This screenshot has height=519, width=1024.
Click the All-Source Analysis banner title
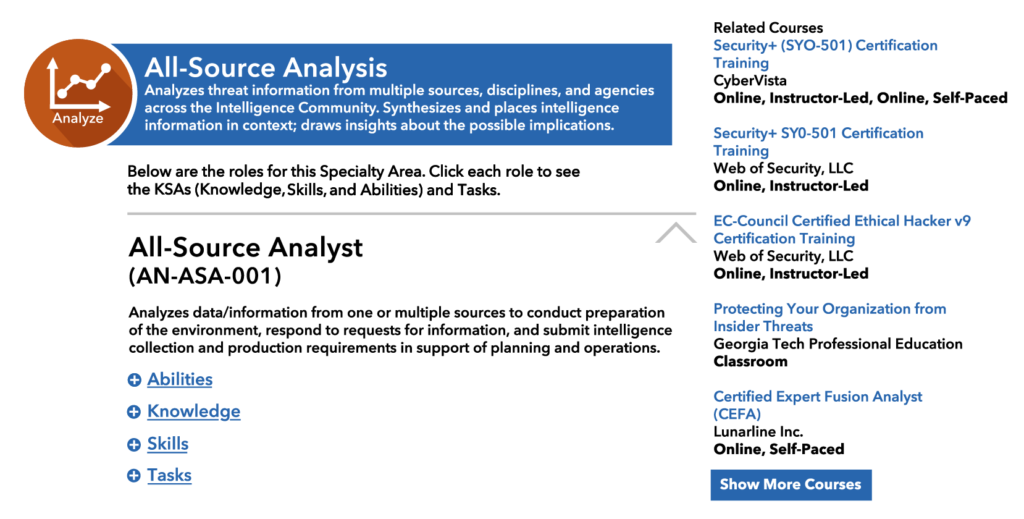pyautogui.click(x=265, y=68)
